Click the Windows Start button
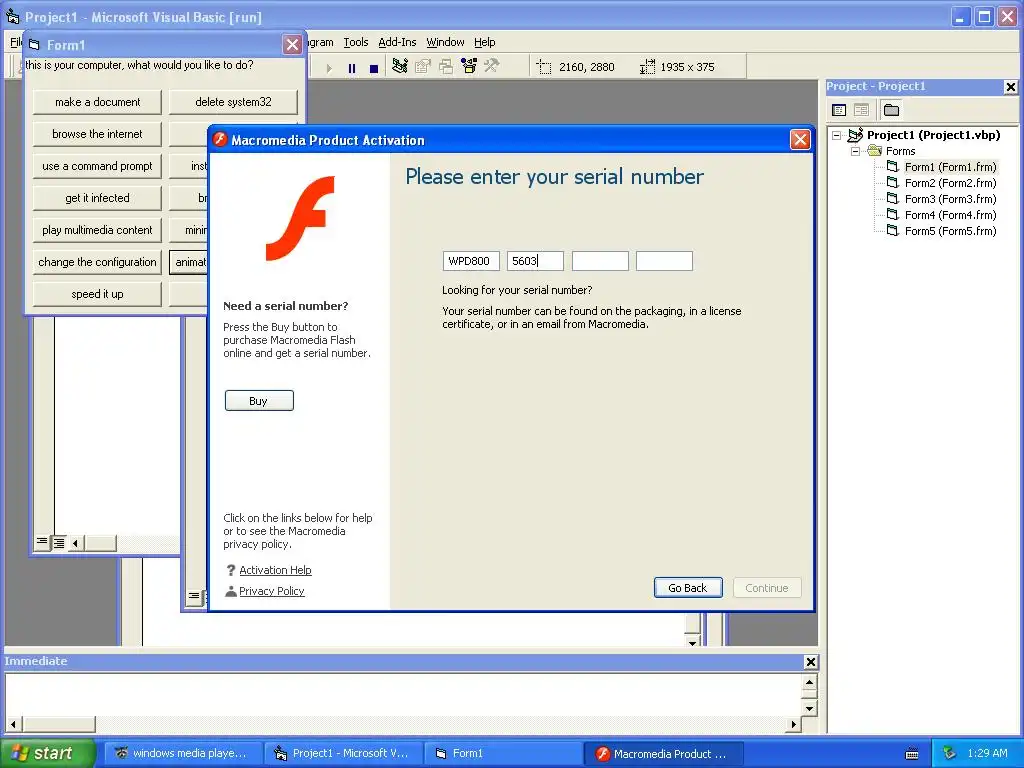1024x768 pixels. (47, 753)
